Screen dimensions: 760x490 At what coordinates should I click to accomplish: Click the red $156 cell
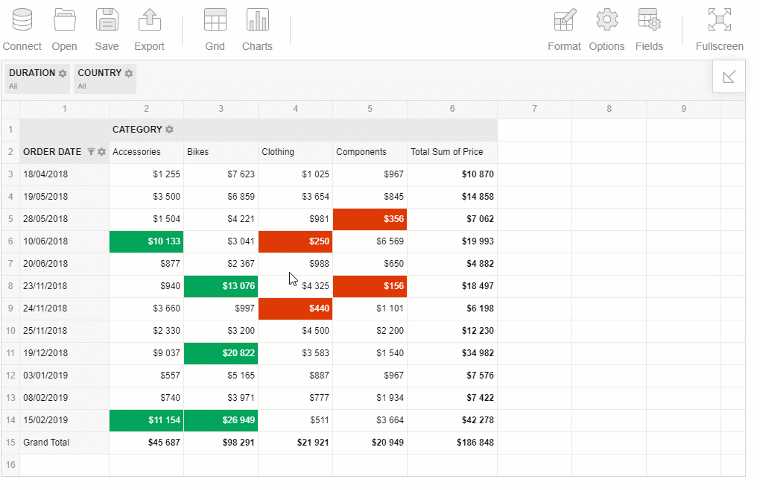click(x=370, y=286)
